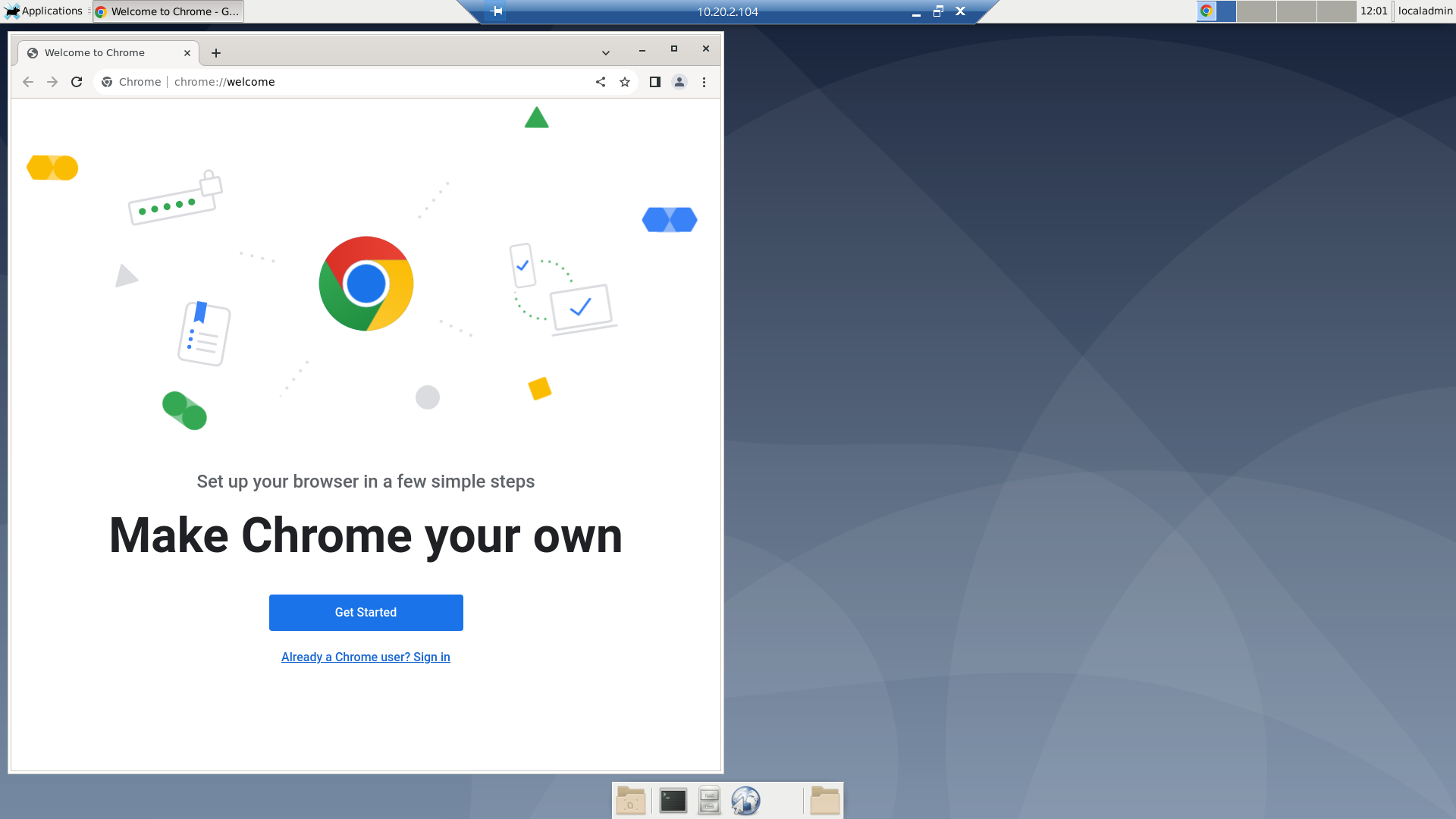Click the Set up your browser subtitle text
Screen dimensions: 1456x819
click(x=366, y=482)
